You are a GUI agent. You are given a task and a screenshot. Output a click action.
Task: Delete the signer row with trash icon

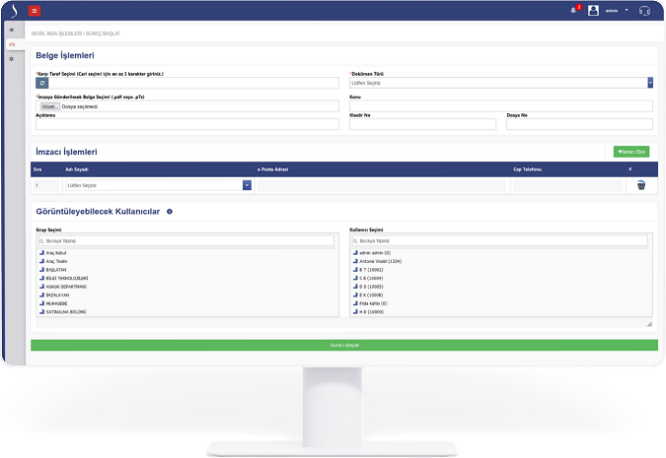pyautogui.click(x=641, y=185)
